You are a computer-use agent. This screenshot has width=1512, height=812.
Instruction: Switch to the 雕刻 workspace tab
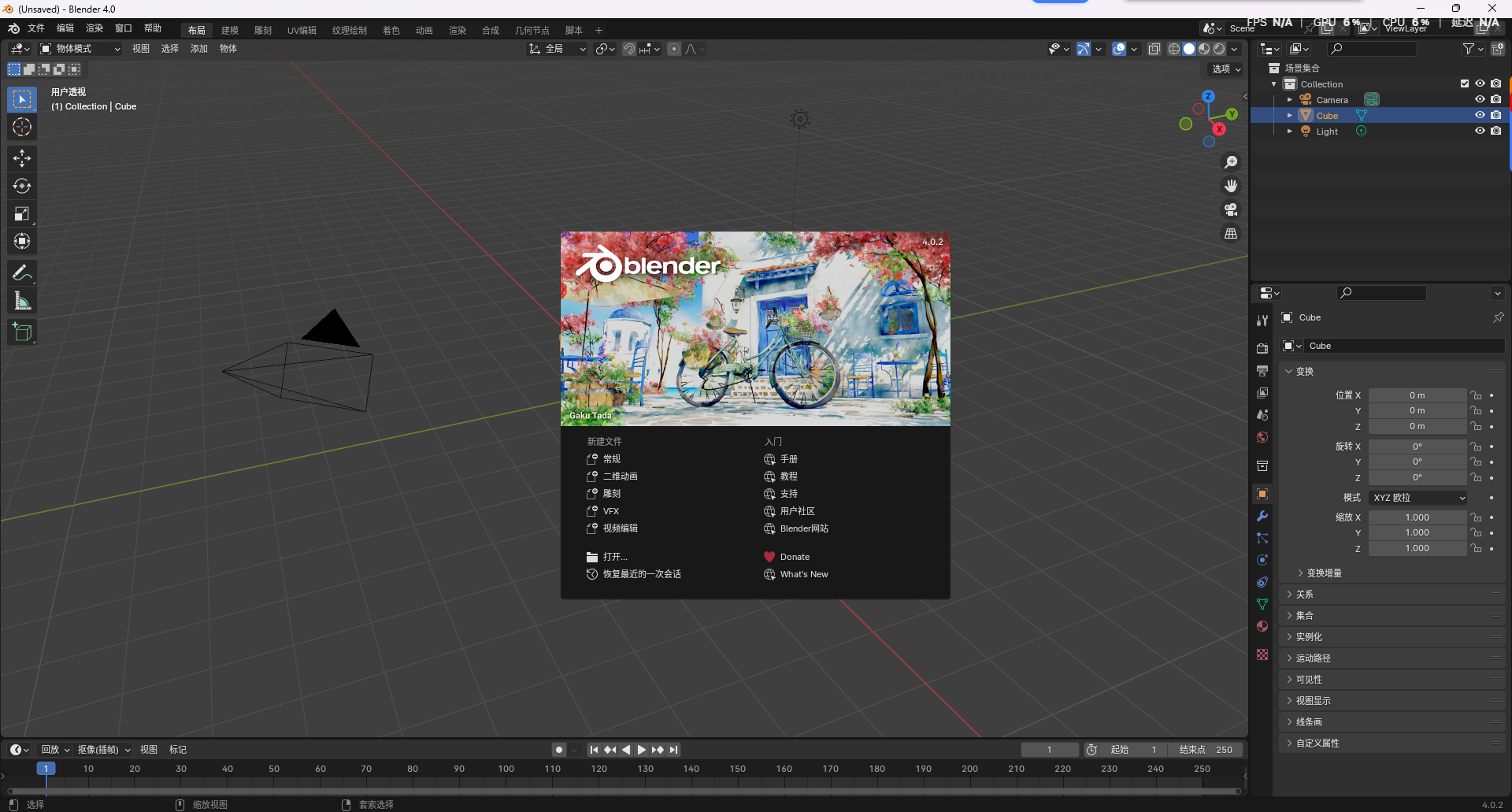point(263,30)
